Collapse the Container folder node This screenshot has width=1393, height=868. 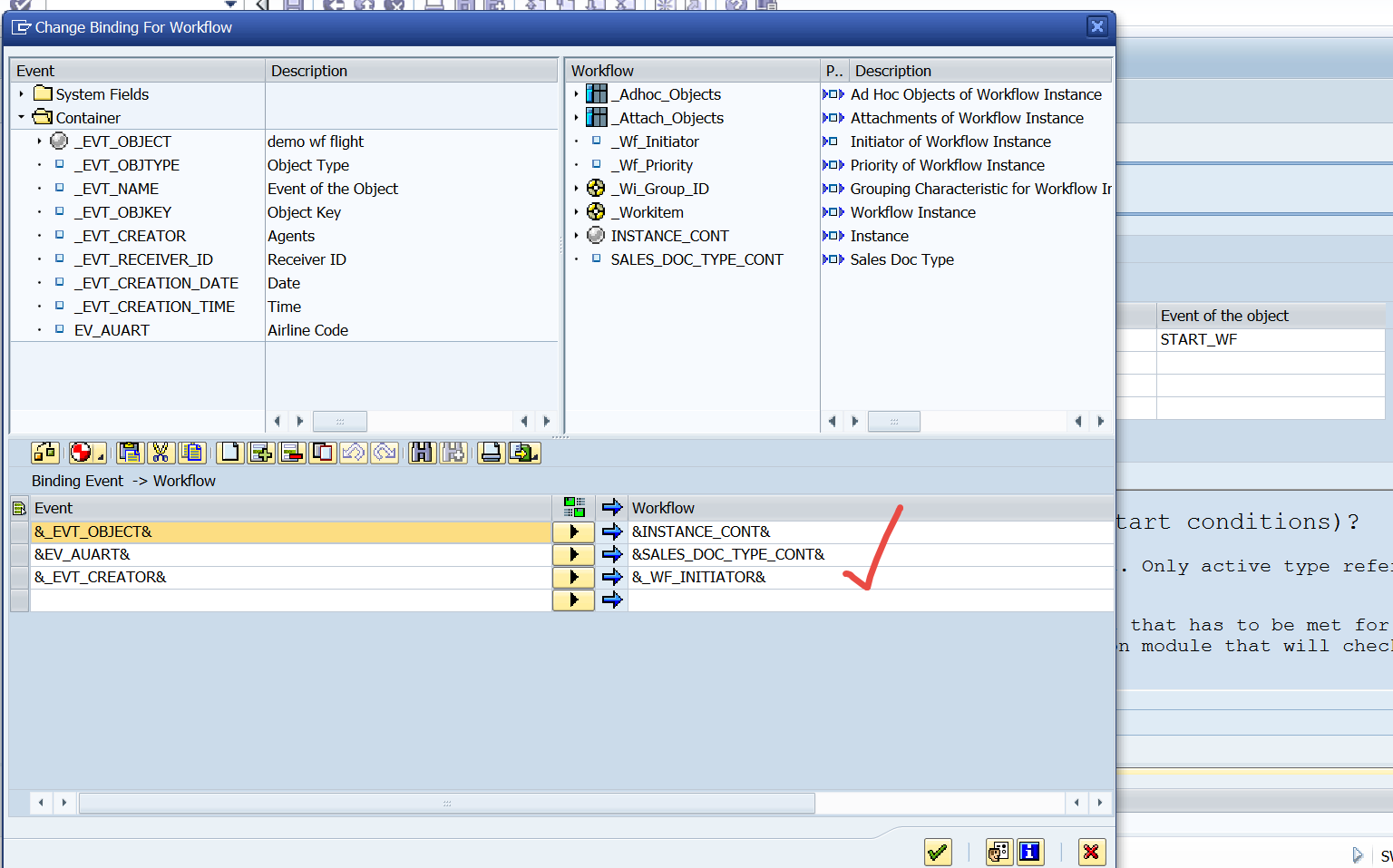(x=22, y=118)
